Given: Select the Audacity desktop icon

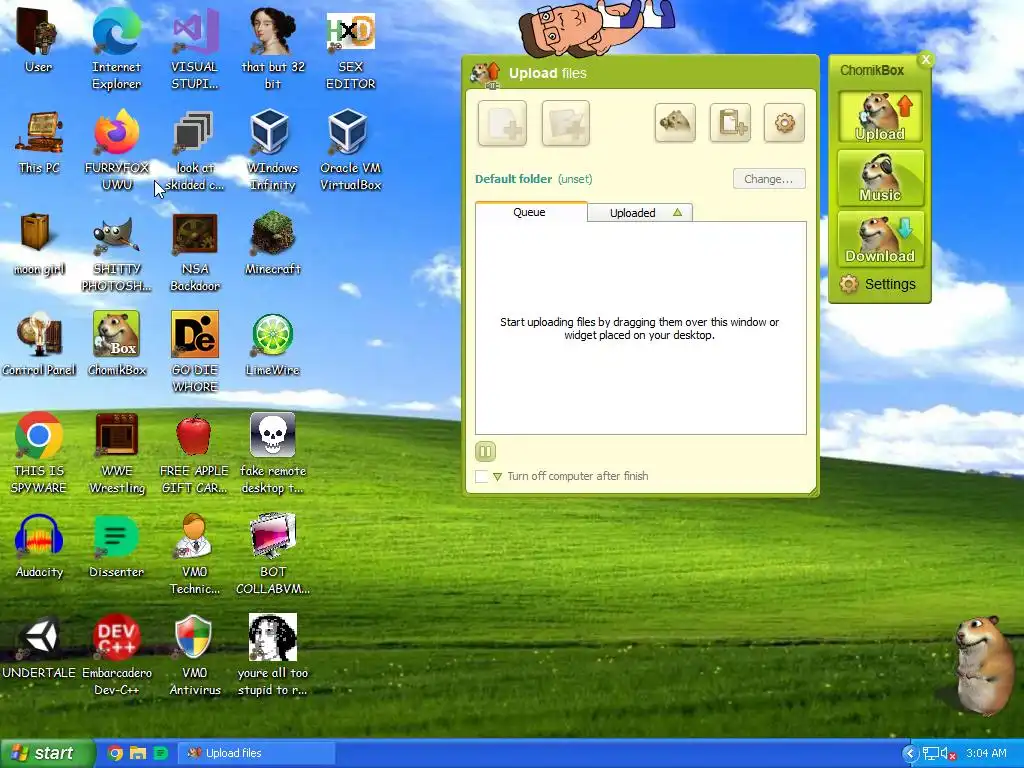Looking at the screenshot, I should click(x=39, y=546).
